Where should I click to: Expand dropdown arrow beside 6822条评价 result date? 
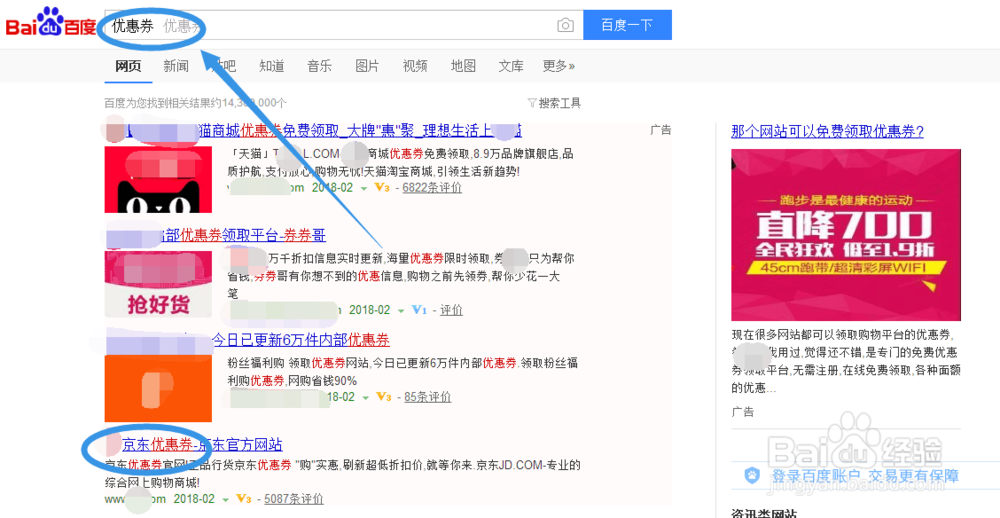364,189
